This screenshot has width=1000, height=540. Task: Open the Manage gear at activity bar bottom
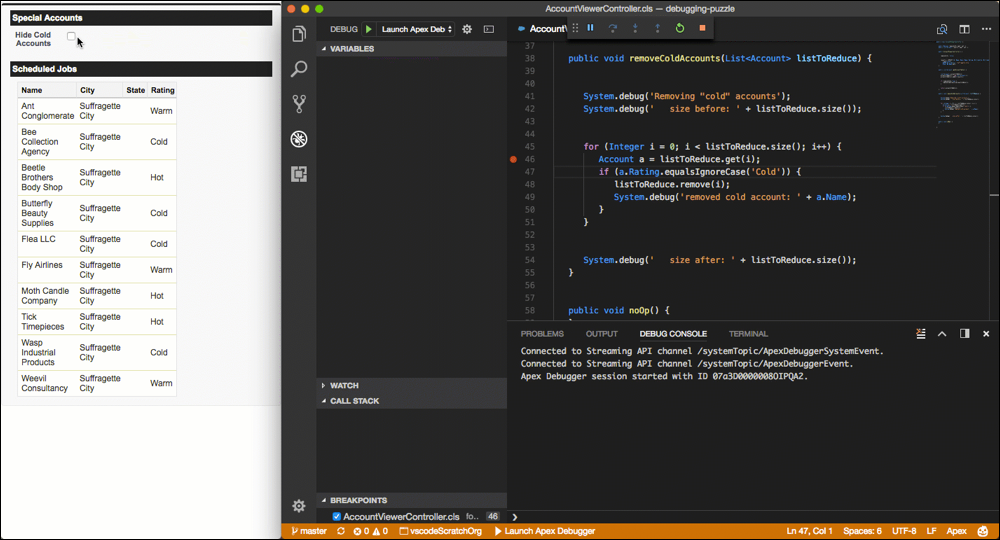(298, 506)
